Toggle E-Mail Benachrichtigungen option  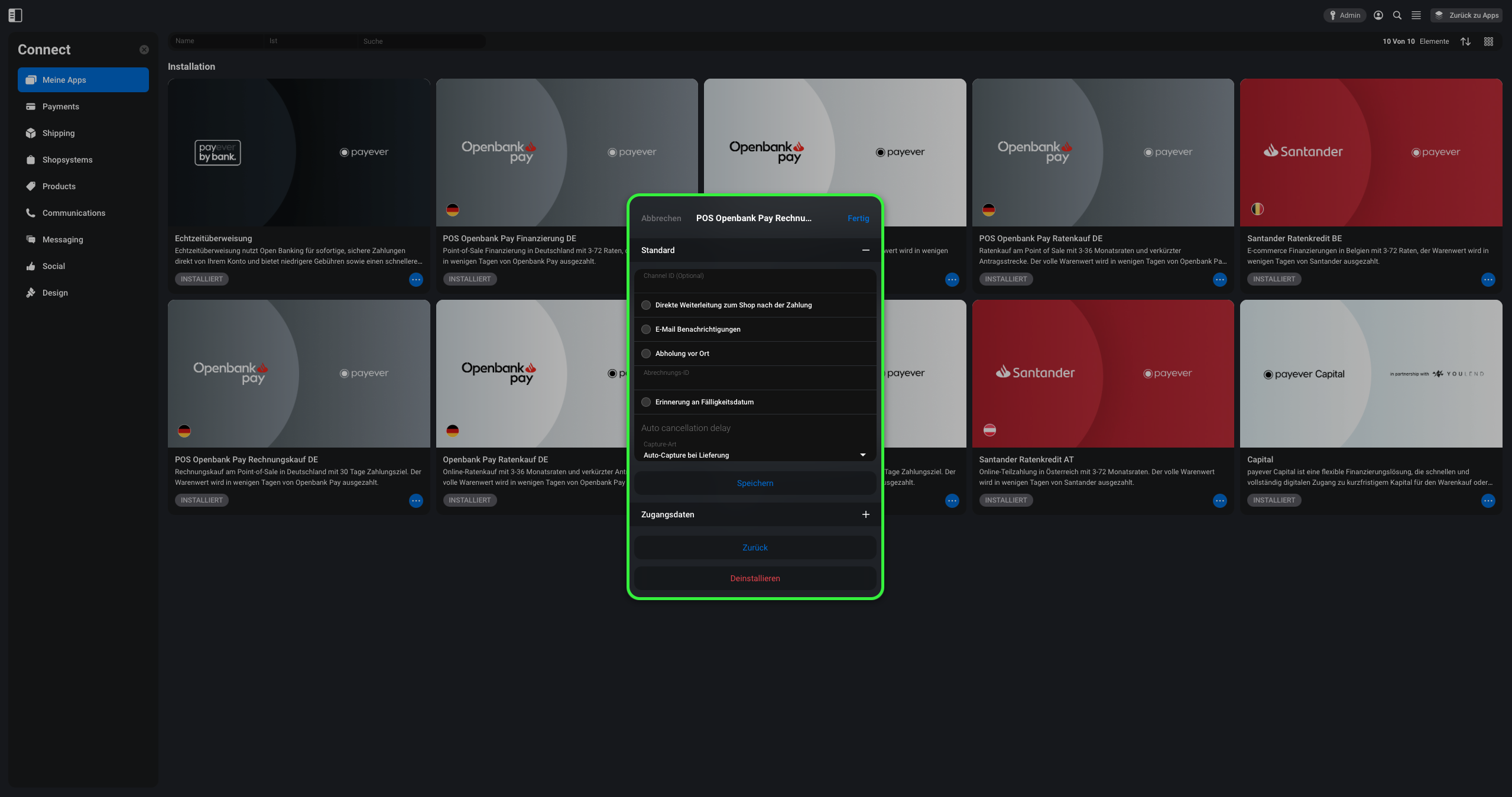click(646, 329)
